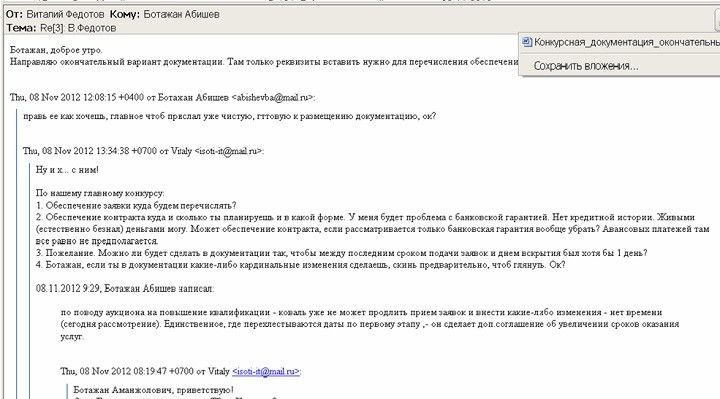Click line Ботакан Аманжолович, приветствую!
This screenshot has width=720, height=399.
153,390
